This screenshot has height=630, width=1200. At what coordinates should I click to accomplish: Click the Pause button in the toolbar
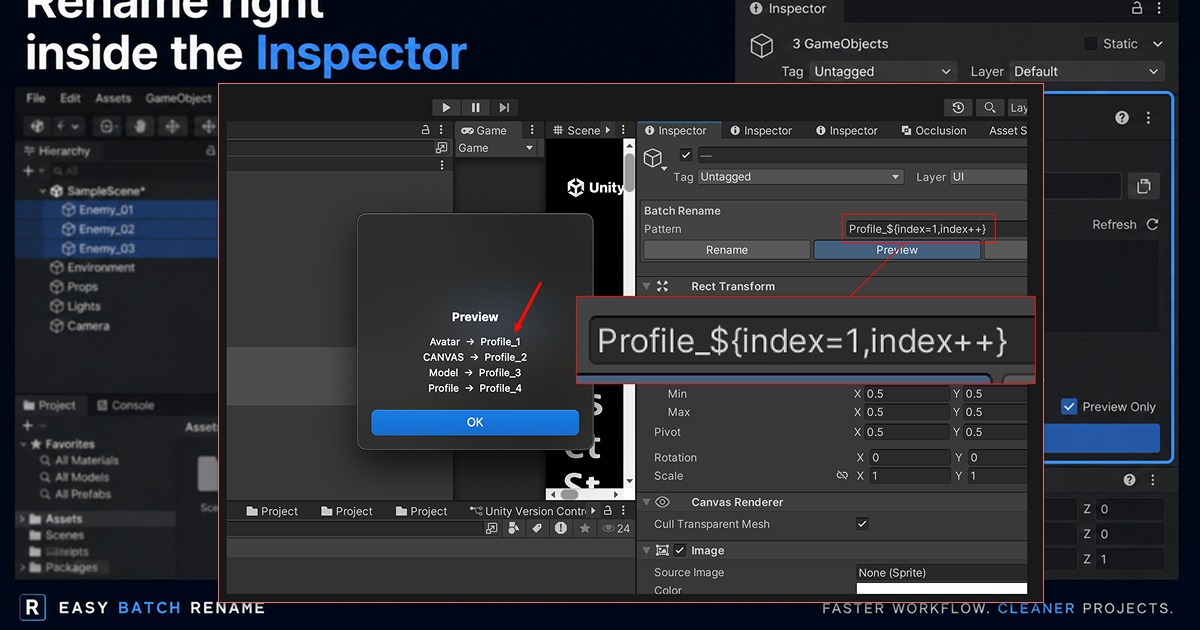tap(475, 107)
